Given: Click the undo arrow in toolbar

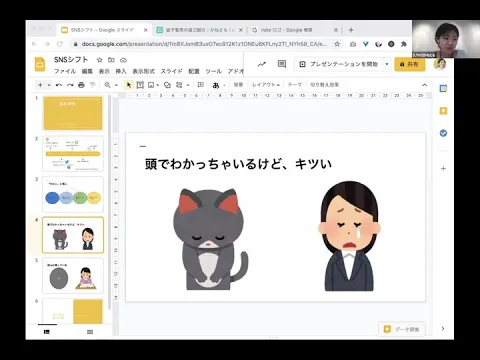Looking at the screenshot, I should click(59, 85).
